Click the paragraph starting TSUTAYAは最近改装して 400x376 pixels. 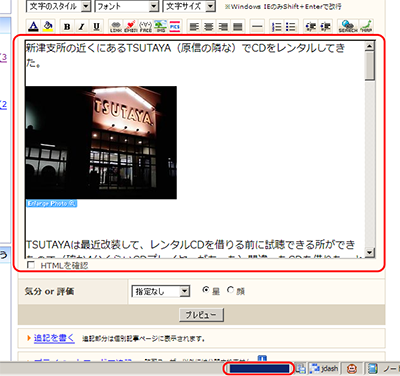[x=191, y=245]
